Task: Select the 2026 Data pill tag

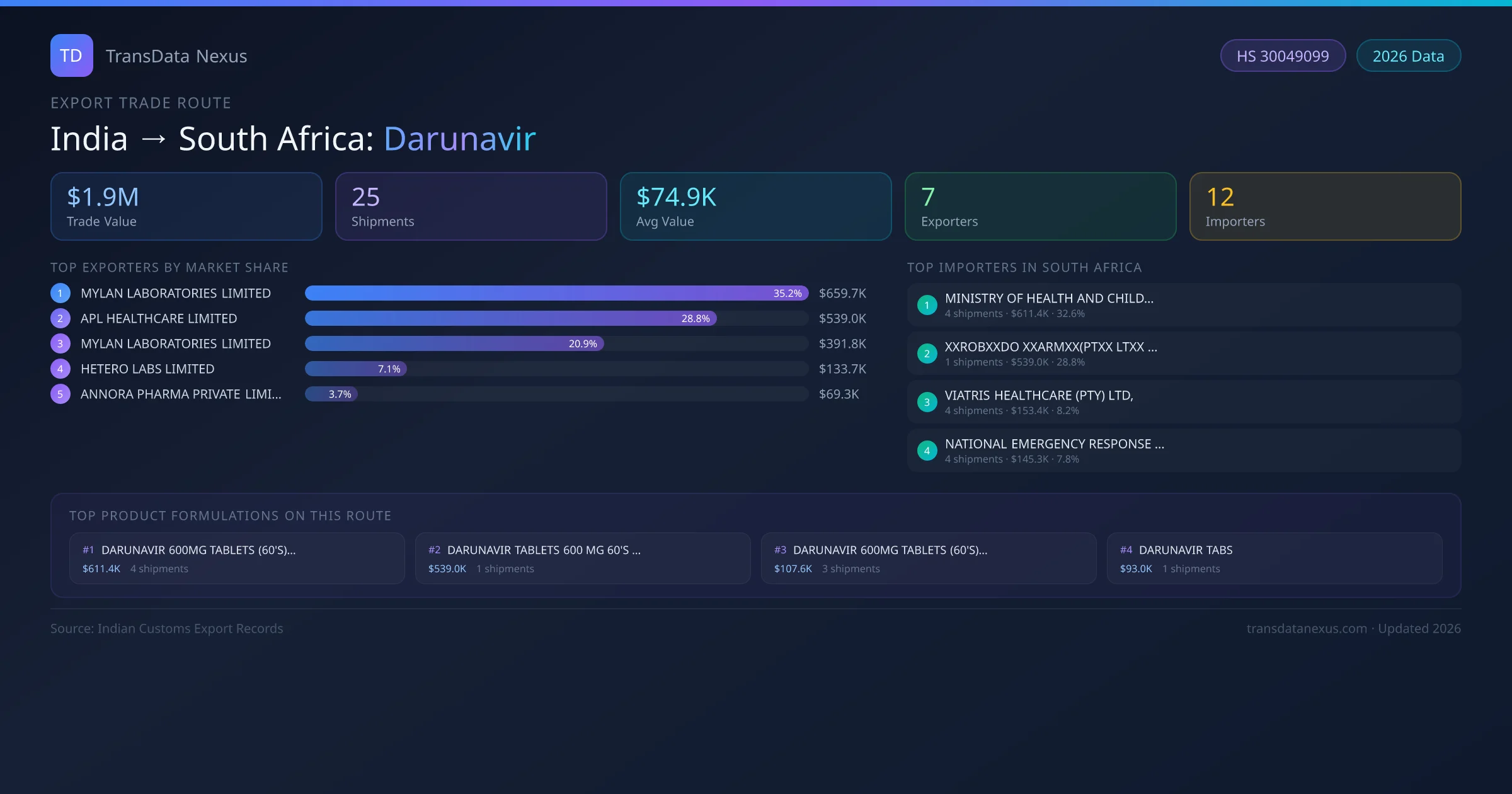Action: 1408,56
